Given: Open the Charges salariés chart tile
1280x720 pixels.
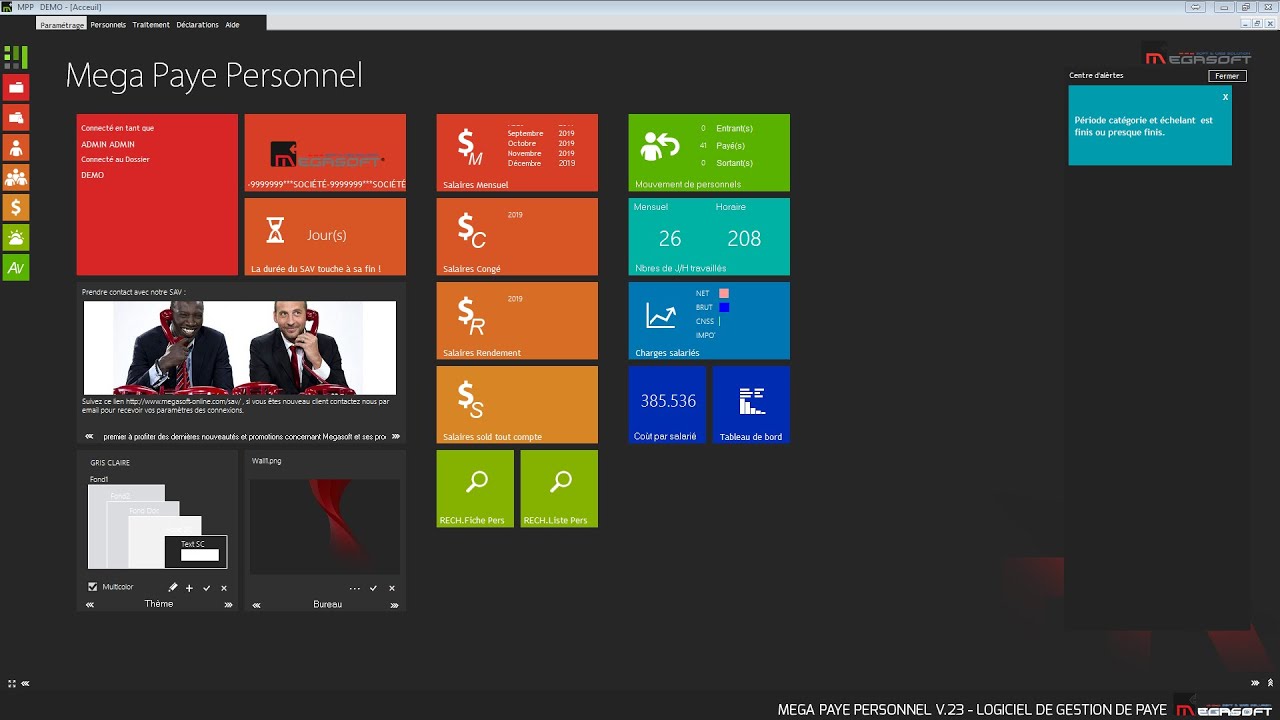Looking at the screenshot, I should (709, 320).
